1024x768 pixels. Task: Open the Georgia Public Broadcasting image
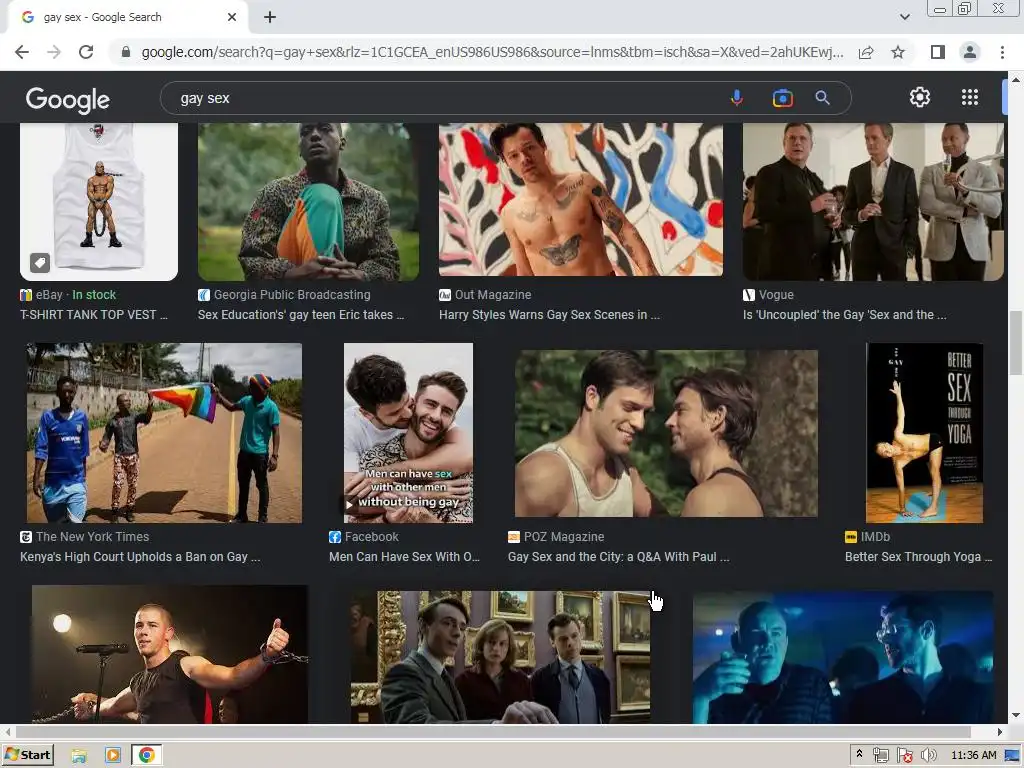[x=308, y=202]
